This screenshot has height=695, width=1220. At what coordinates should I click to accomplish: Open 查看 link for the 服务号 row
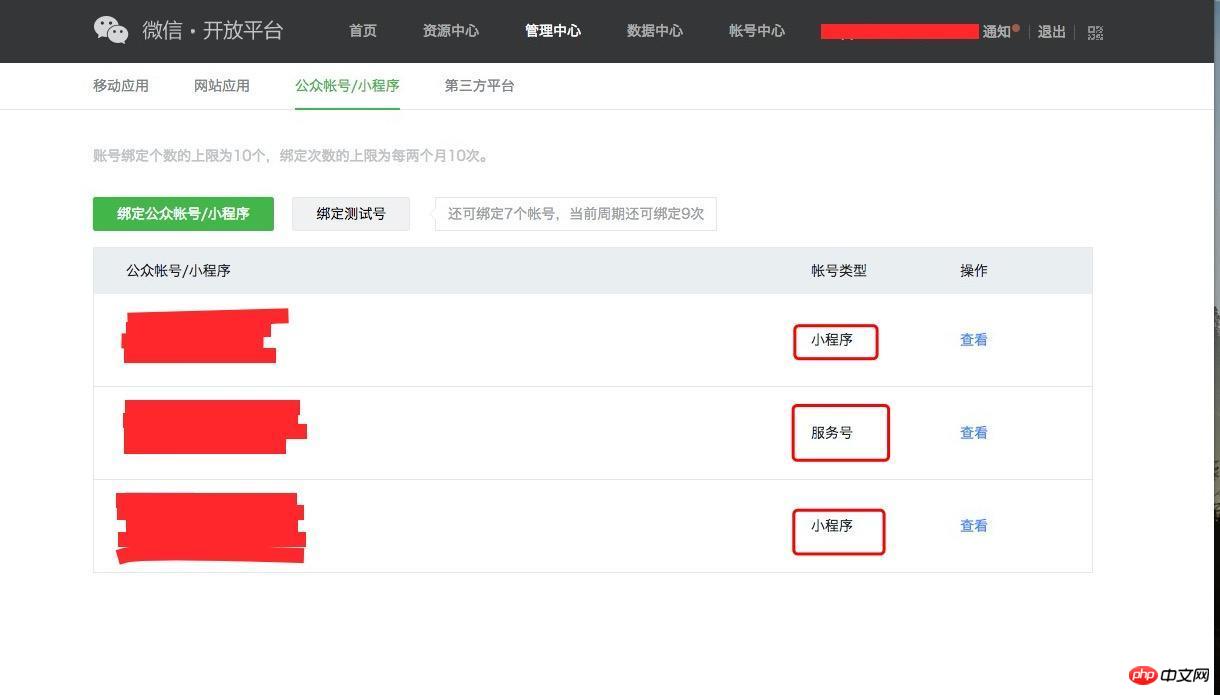(x=973, y=432)
